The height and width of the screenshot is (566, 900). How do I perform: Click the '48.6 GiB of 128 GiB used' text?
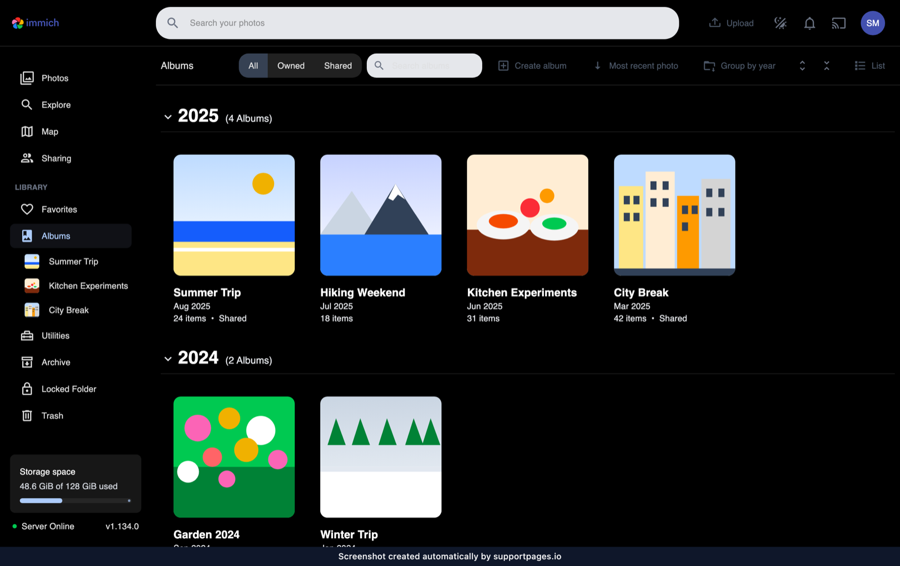pos(68,486)
